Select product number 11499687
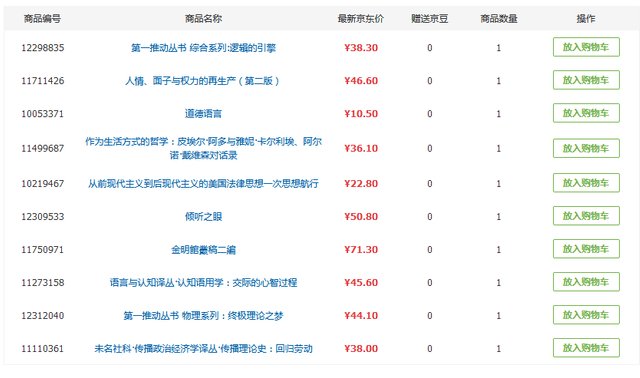 [43, 148]
